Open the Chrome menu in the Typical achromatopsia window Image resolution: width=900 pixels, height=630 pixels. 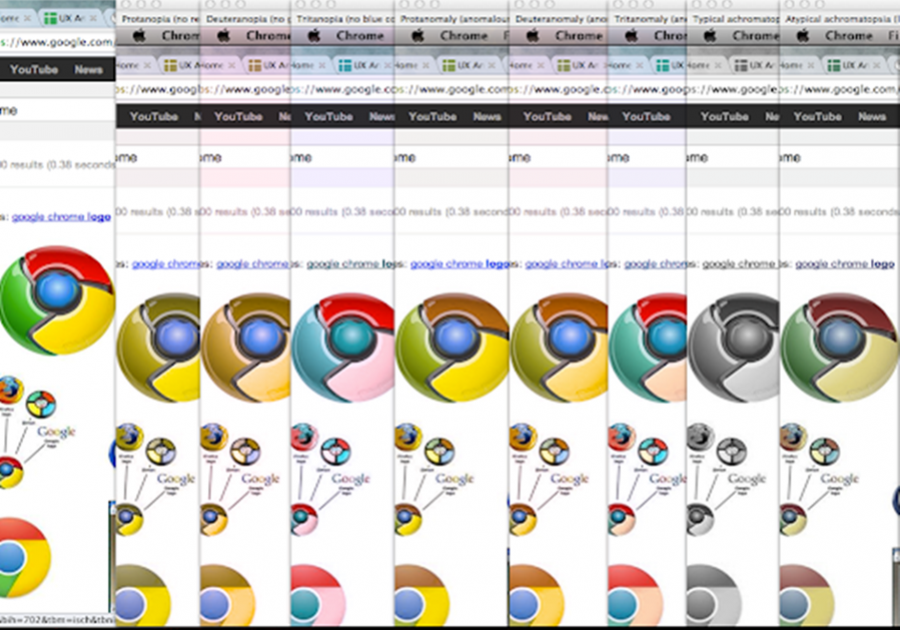755,36
